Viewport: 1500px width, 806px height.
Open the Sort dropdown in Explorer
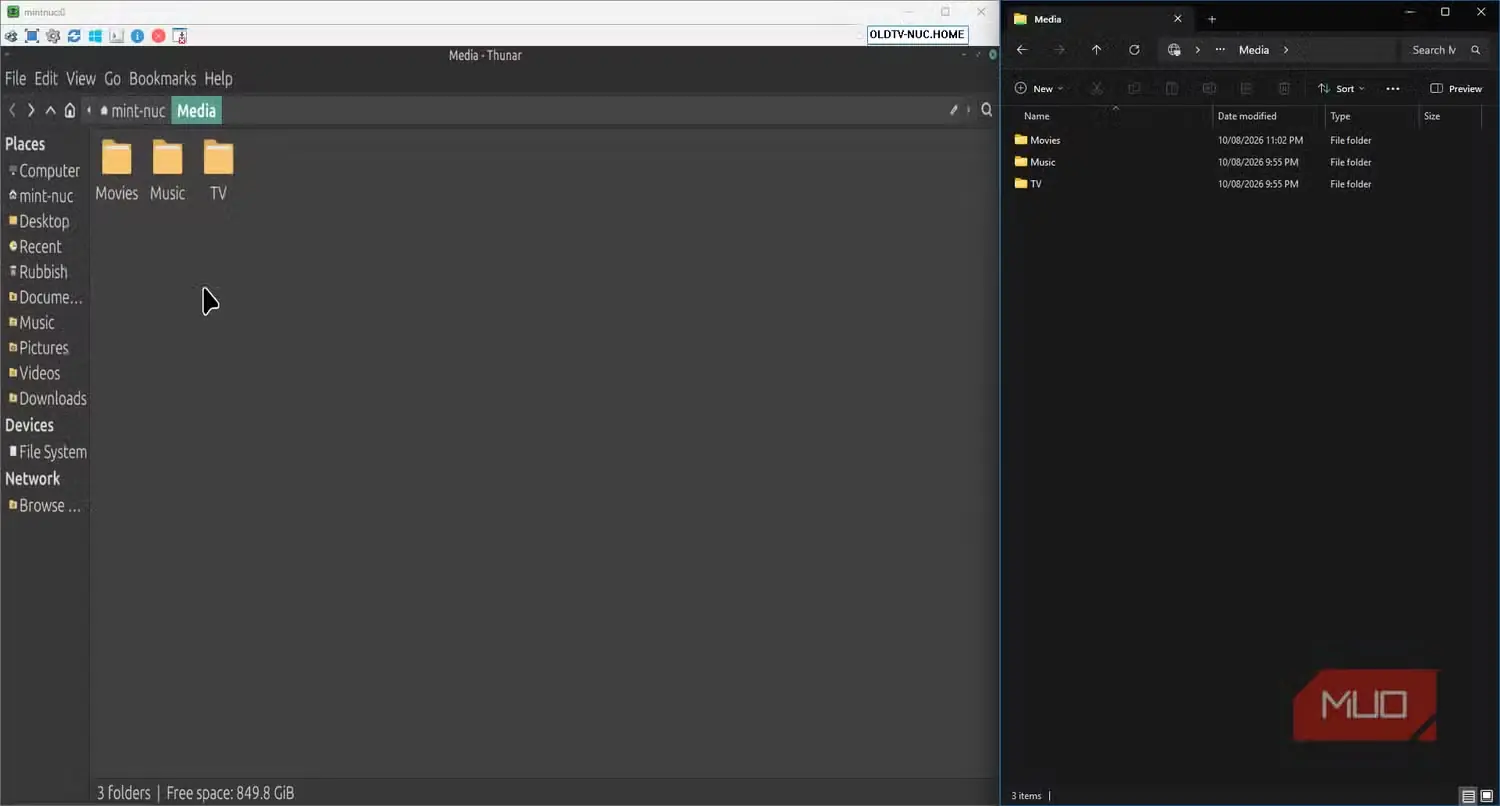pos(1341,89)
